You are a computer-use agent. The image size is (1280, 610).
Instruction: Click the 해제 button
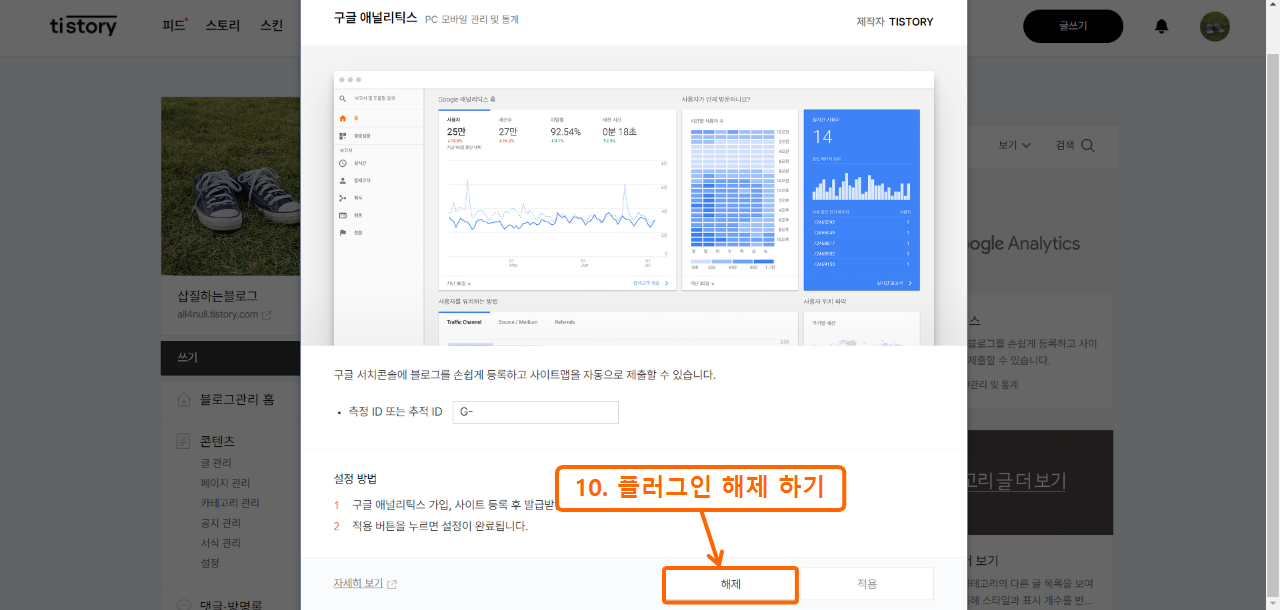(x=730, y=584)
